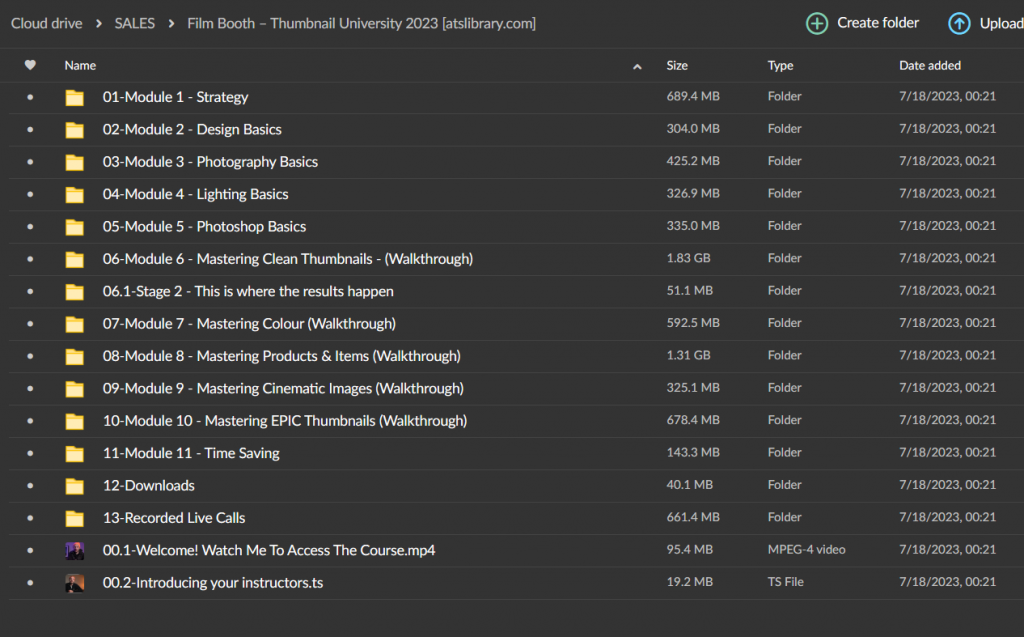The width and height of the screenshot is (1024, 637).
Task: Sort the list by Type column header
Action: point(780,65)
